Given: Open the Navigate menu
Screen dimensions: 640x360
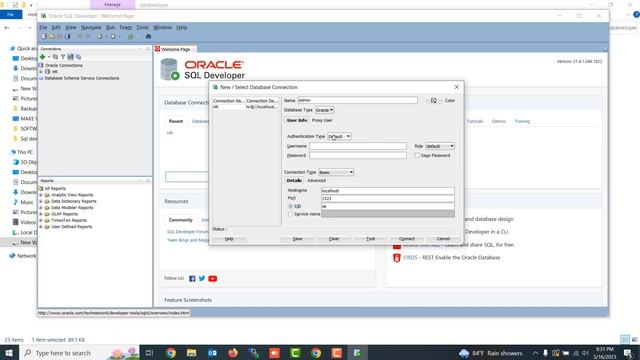Looking at the screenshot, I should (91, 27).
